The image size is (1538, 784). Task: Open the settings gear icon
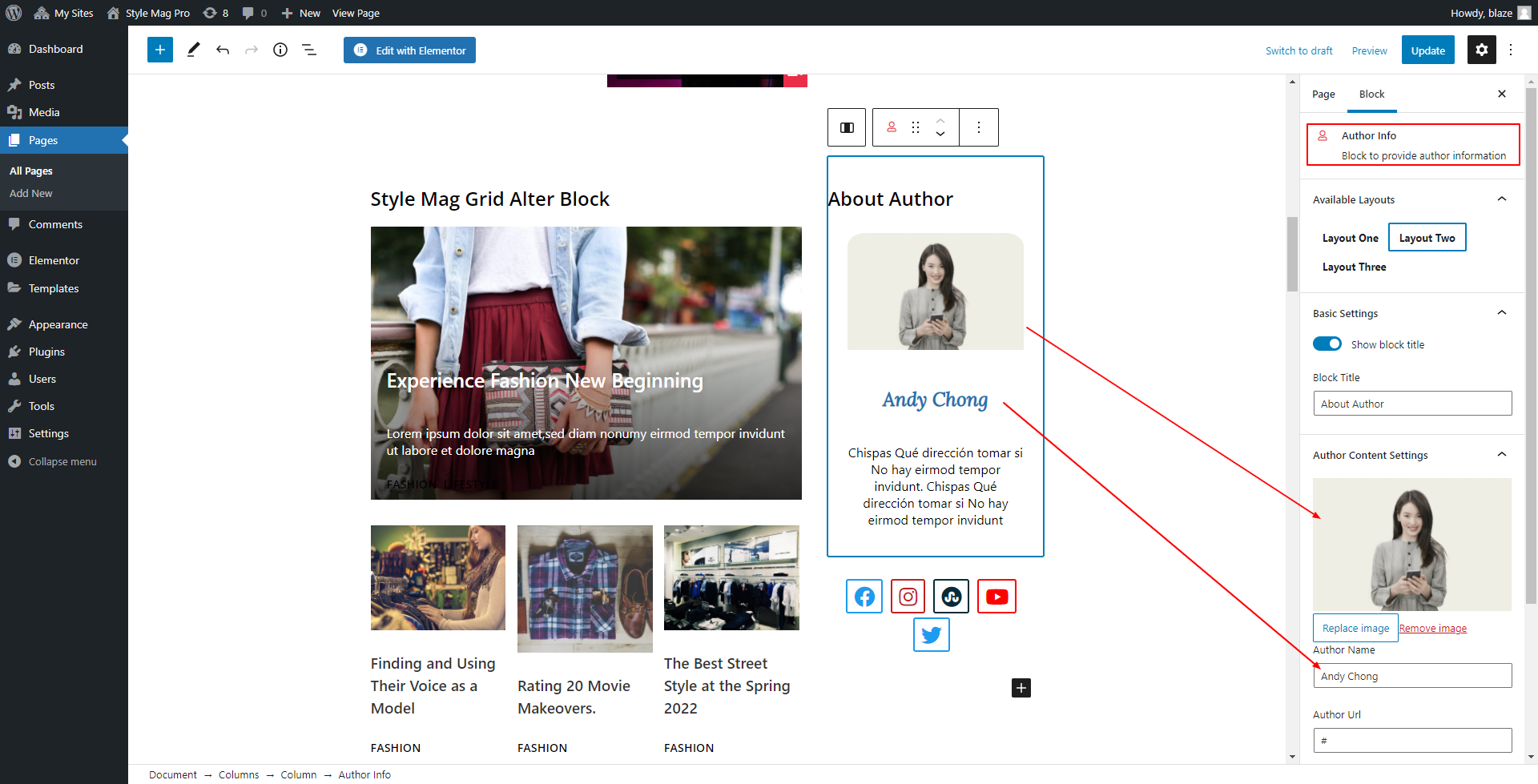1481,50
